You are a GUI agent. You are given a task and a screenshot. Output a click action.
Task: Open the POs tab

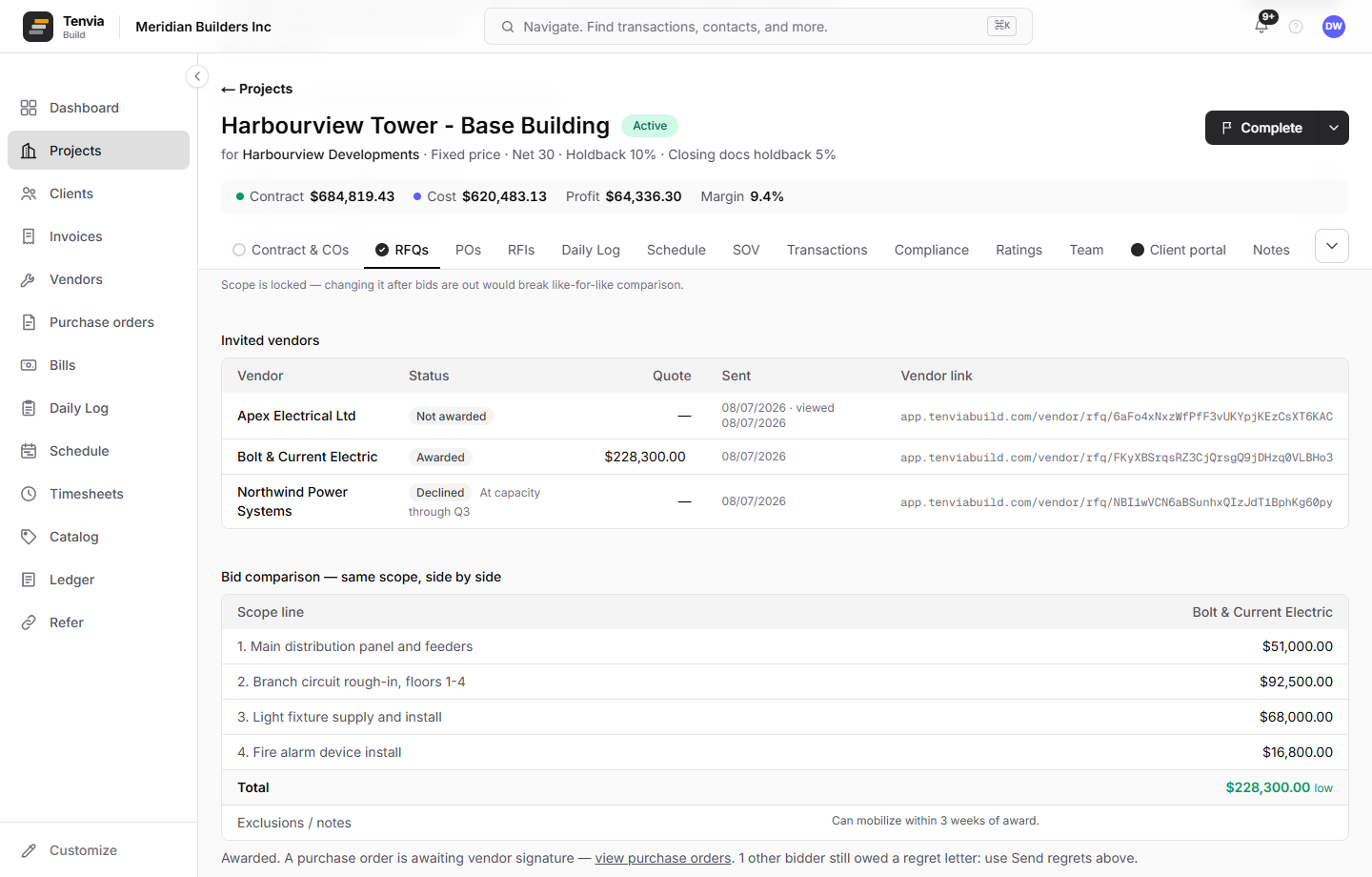[x=468, y=250]
